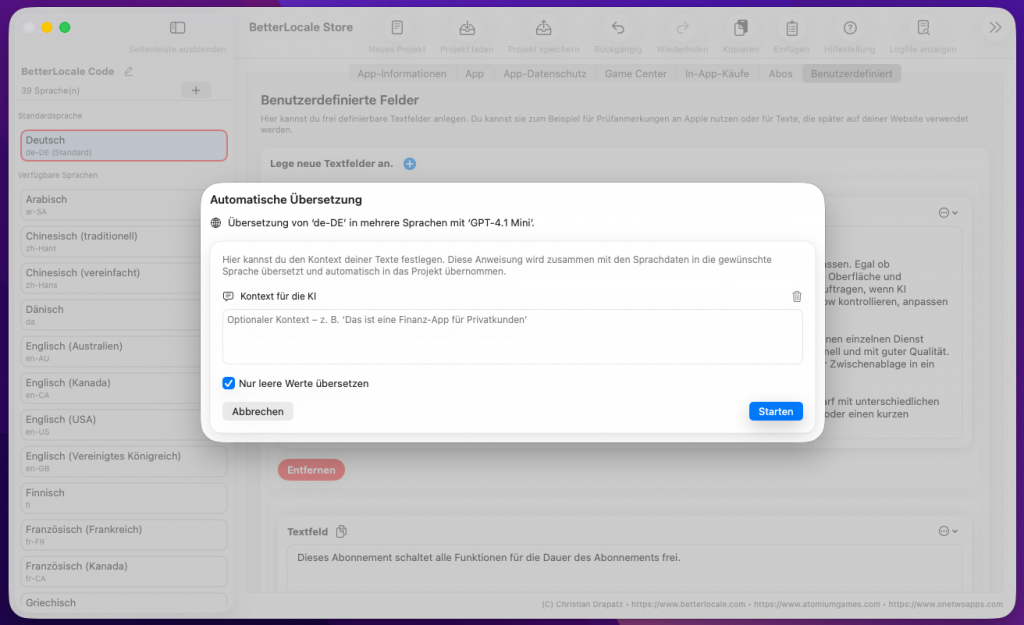Uncheck Nur leere Werte übersetzen checkbox
The height and width of the screenshot is (625, 1024).
(x=229, y=383)
